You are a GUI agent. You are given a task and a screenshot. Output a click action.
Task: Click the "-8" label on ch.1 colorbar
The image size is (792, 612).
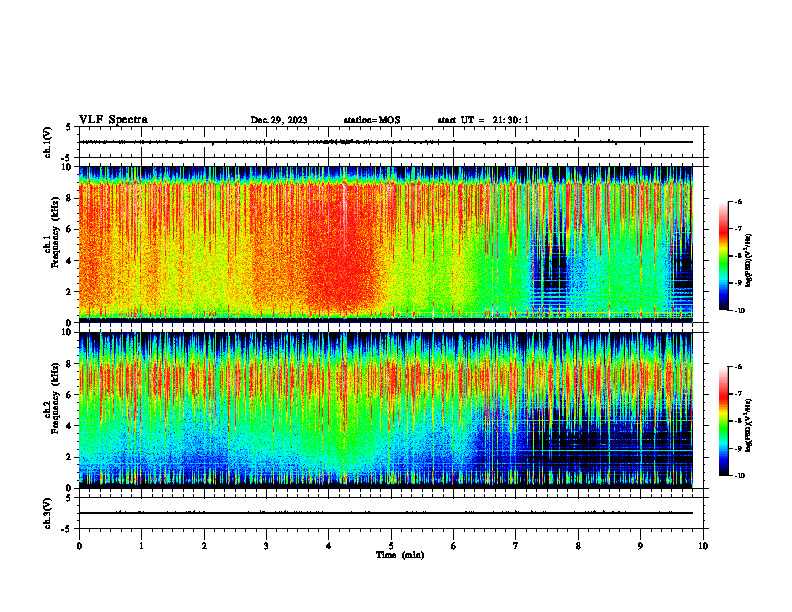(738, 256)
